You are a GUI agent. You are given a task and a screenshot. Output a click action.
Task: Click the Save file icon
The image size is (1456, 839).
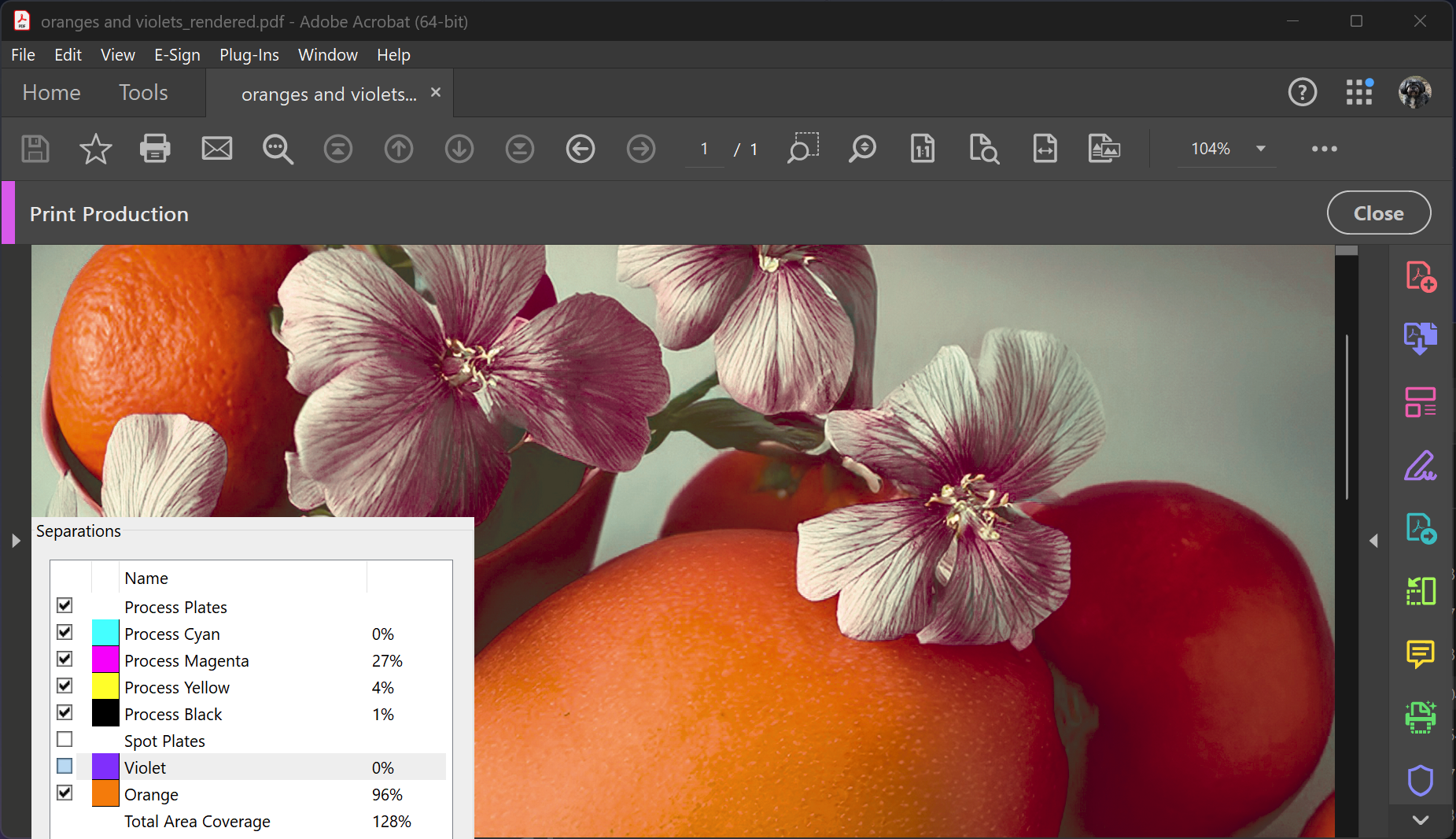coord(35,149)
